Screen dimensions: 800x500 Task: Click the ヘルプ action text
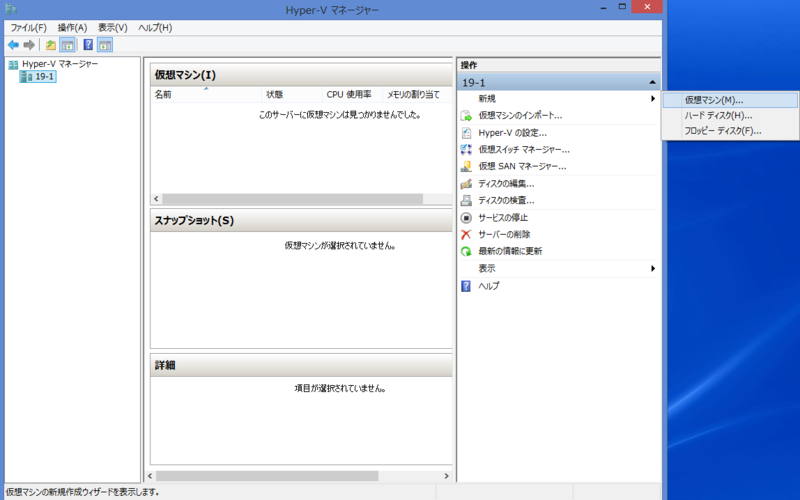[488, 286]
